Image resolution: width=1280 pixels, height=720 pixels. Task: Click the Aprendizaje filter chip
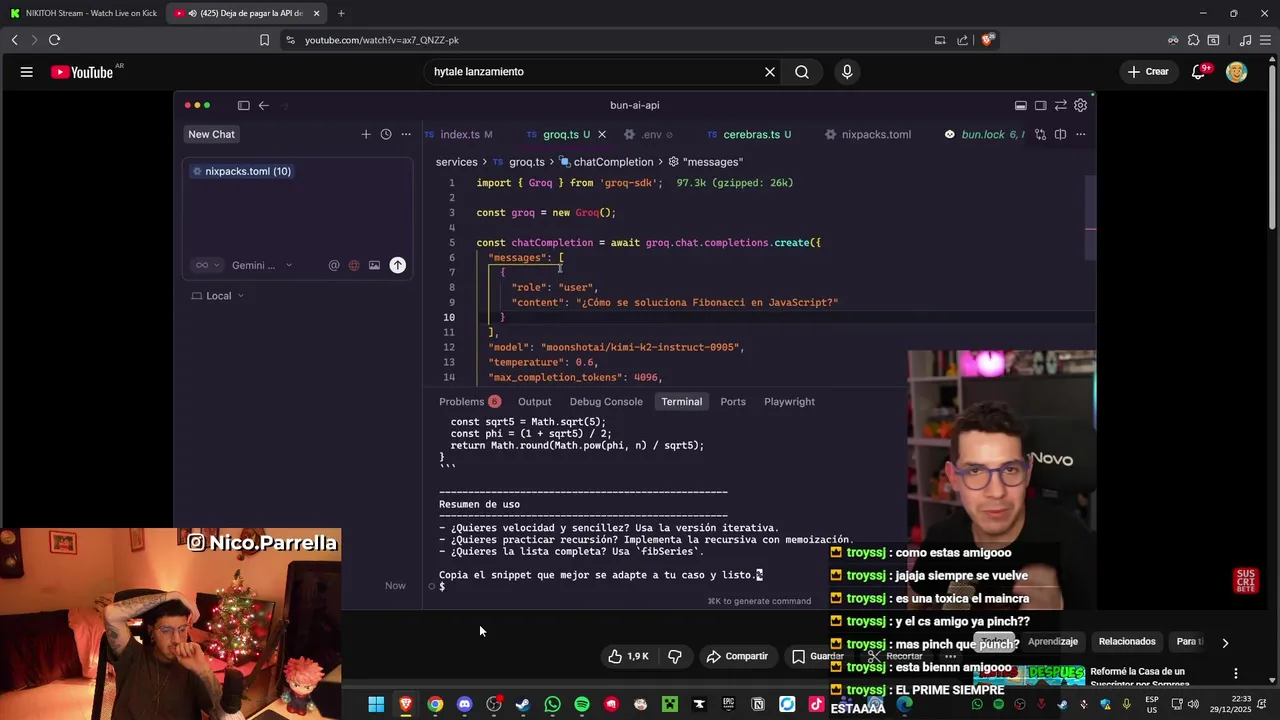(1053, 642)
